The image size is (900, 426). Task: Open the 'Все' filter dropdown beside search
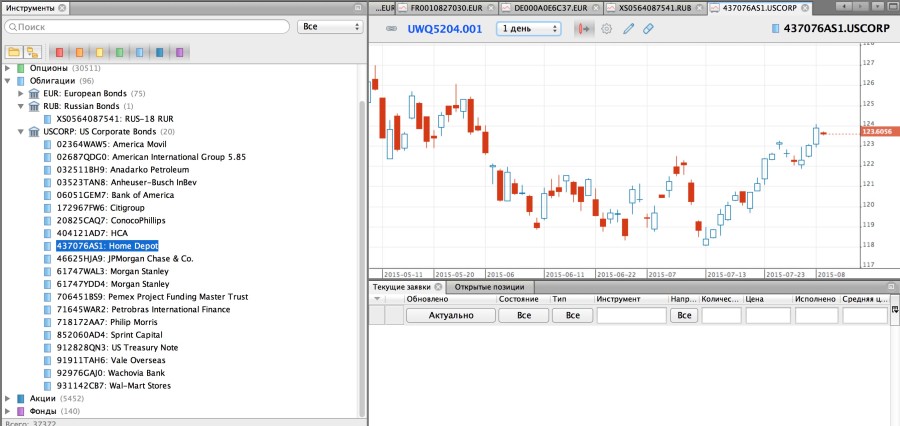point(331,27)
